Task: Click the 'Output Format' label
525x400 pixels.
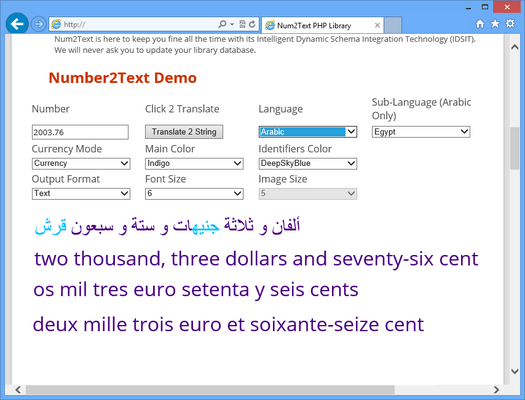Action: pos(66,179)
